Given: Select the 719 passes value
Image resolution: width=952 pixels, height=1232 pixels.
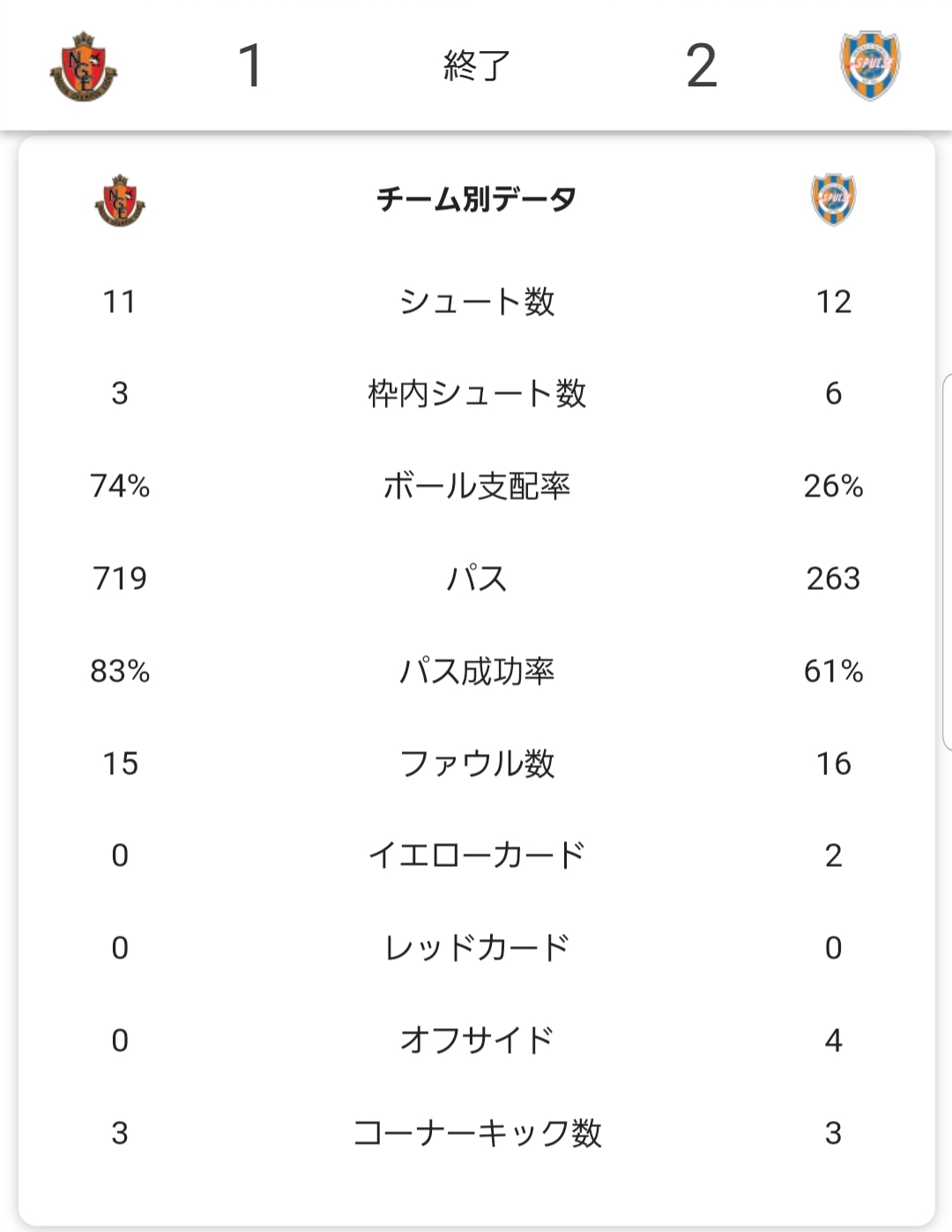Looking at the screenshot, I should pos(120,579).
